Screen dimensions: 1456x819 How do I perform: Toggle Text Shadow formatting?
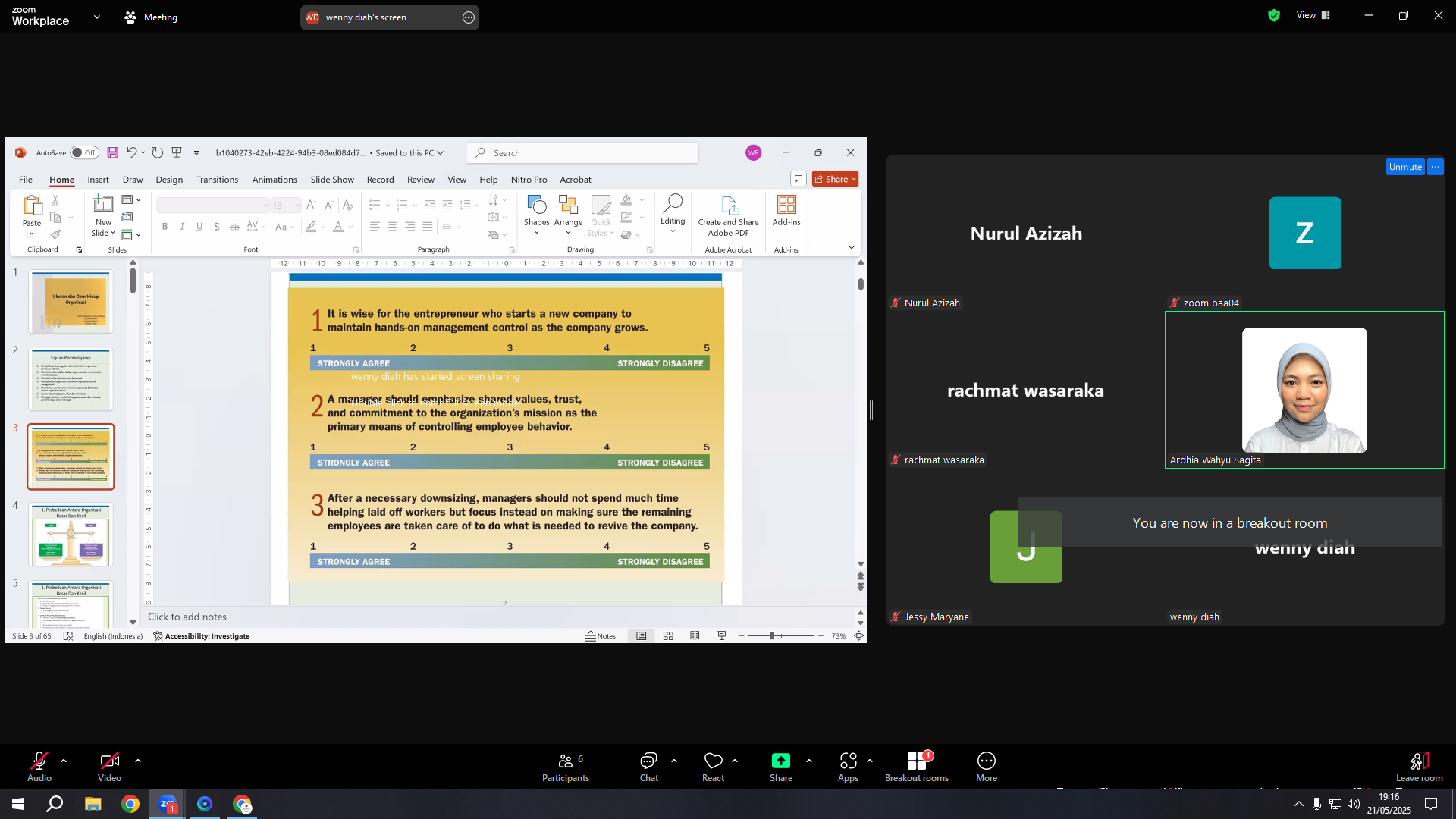click(217, 227)
